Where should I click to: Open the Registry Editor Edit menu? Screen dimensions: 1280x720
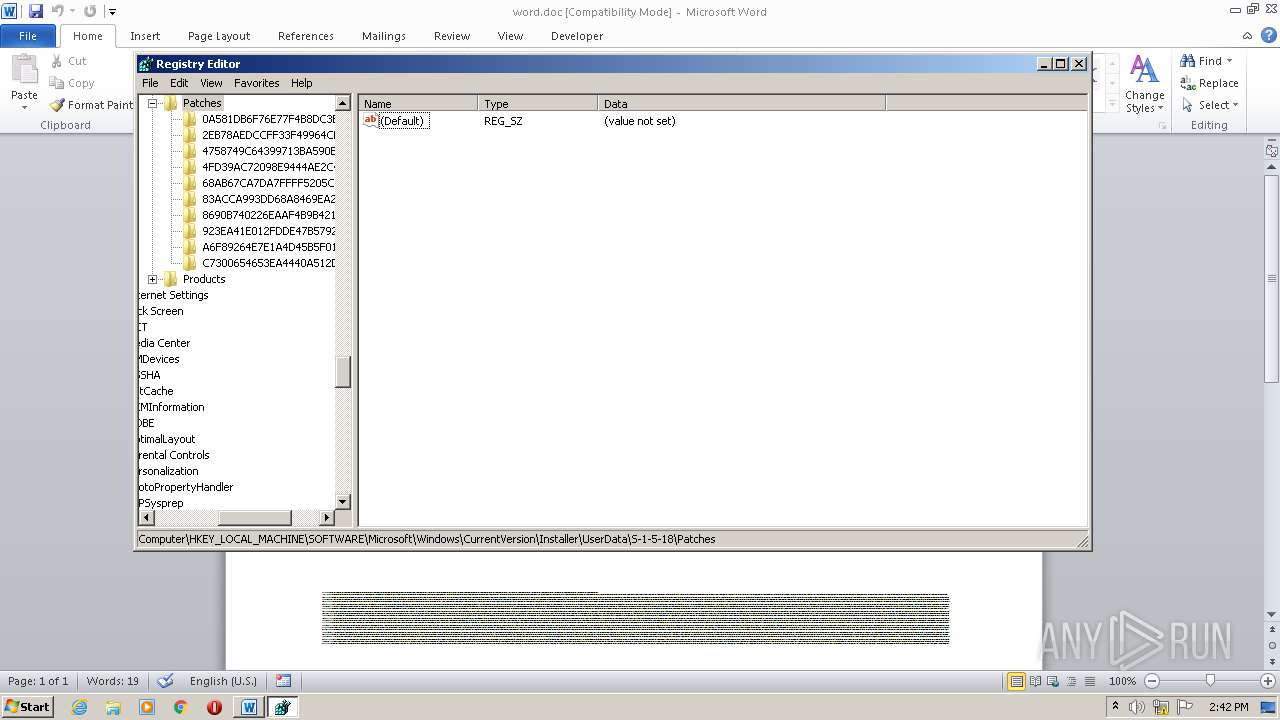coord(179,83)
